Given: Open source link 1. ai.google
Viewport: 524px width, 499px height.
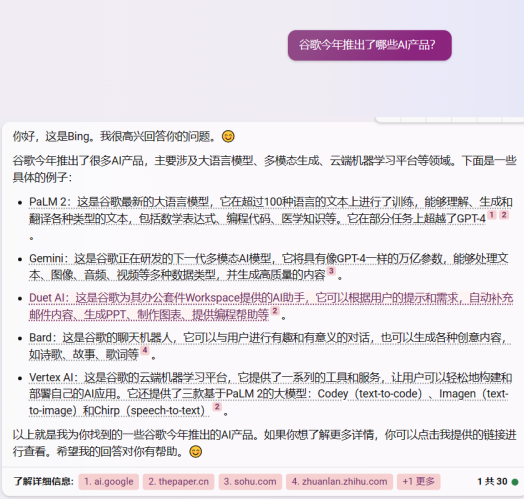Looking at the screenshot, I should tap(109, 482).
